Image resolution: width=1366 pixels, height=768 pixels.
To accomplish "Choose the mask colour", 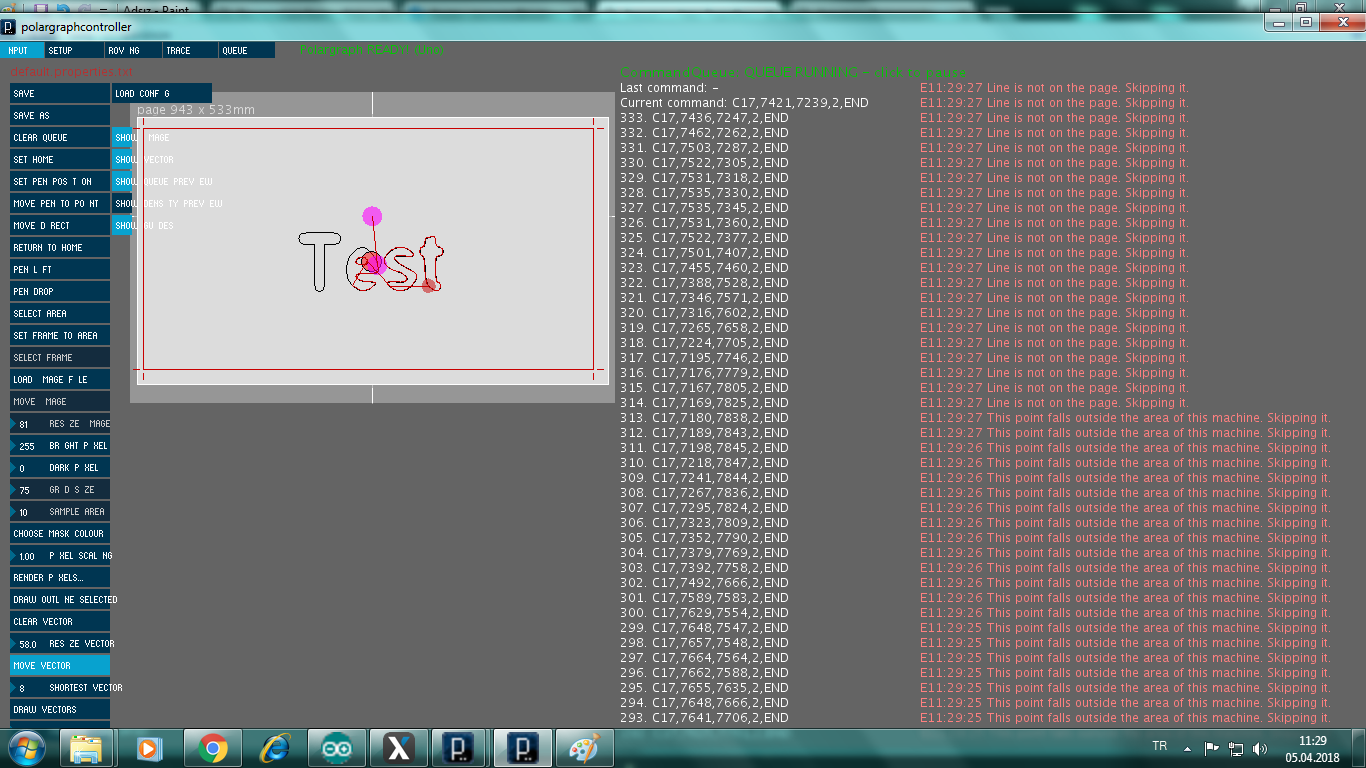I will point(60,534).
